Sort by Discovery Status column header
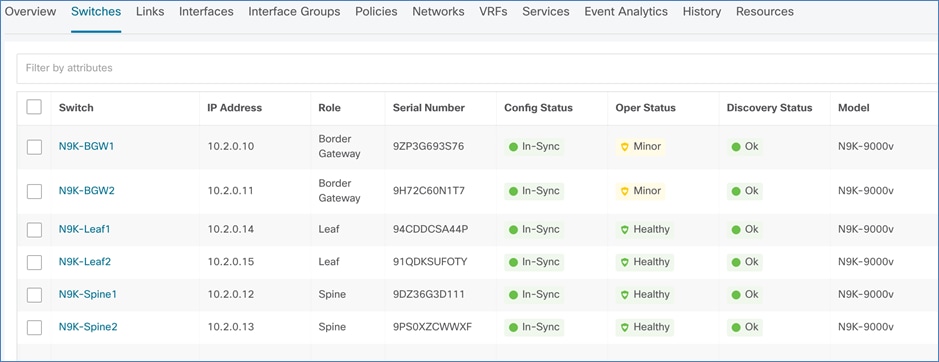The image size is (939, 362). click(x=770, y=108)
